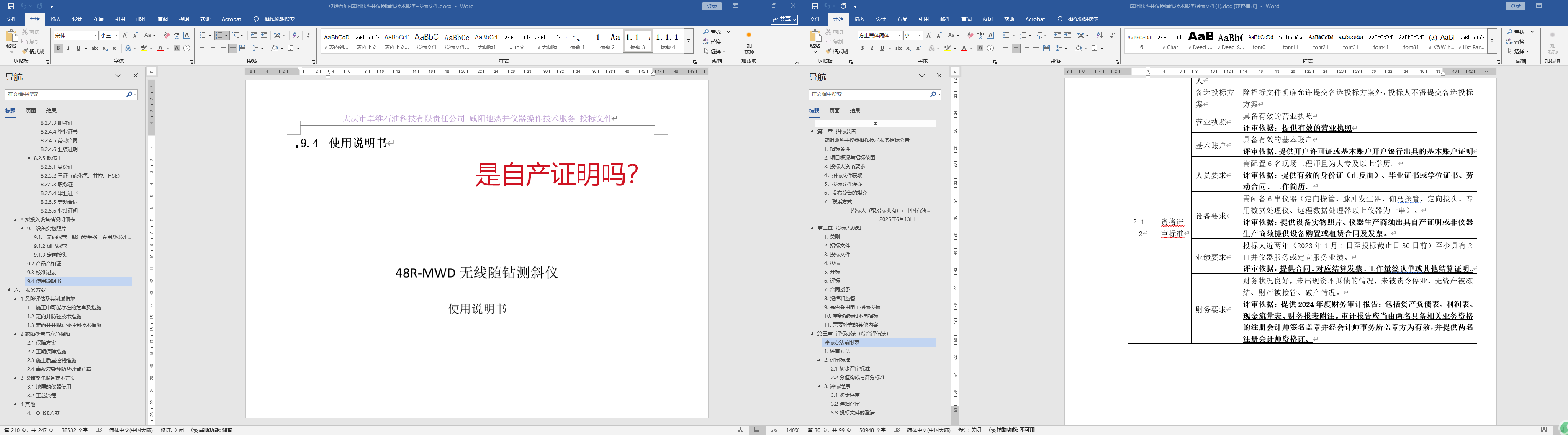
Task: Collapse the '9 拟投入设备情况明细表' tree node
Action: (16, 220)
